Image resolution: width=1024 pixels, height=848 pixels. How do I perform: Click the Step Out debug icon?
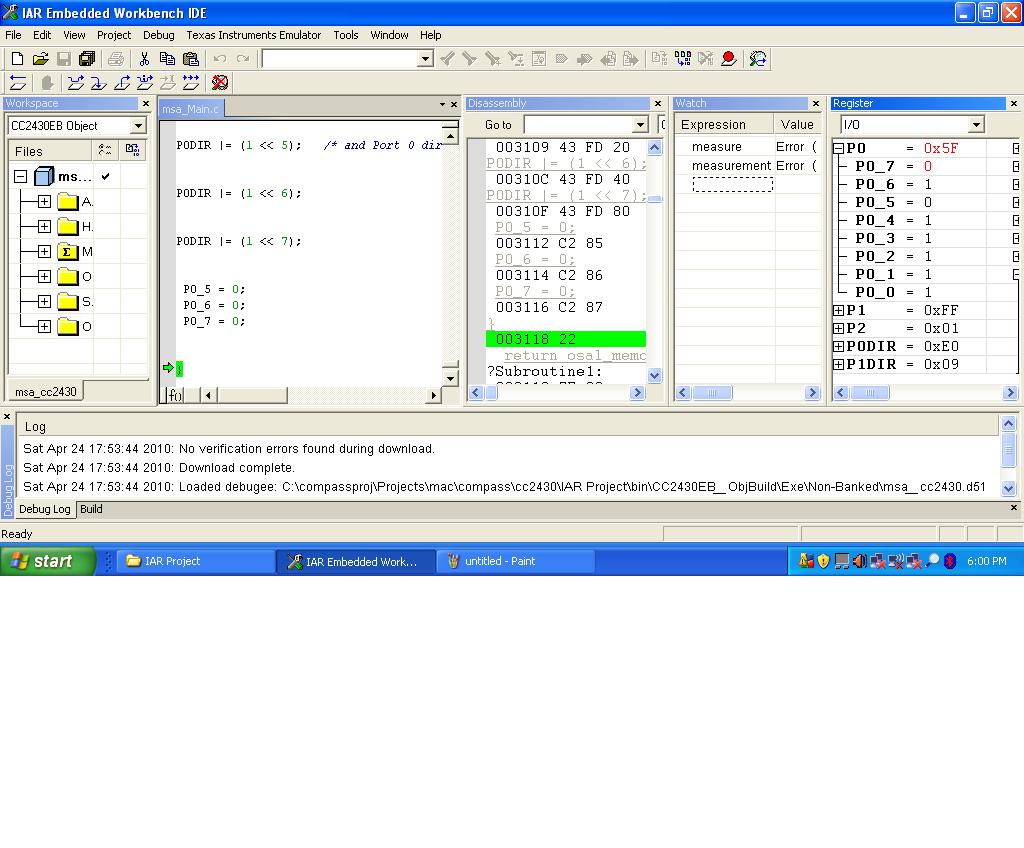[121, 83]
